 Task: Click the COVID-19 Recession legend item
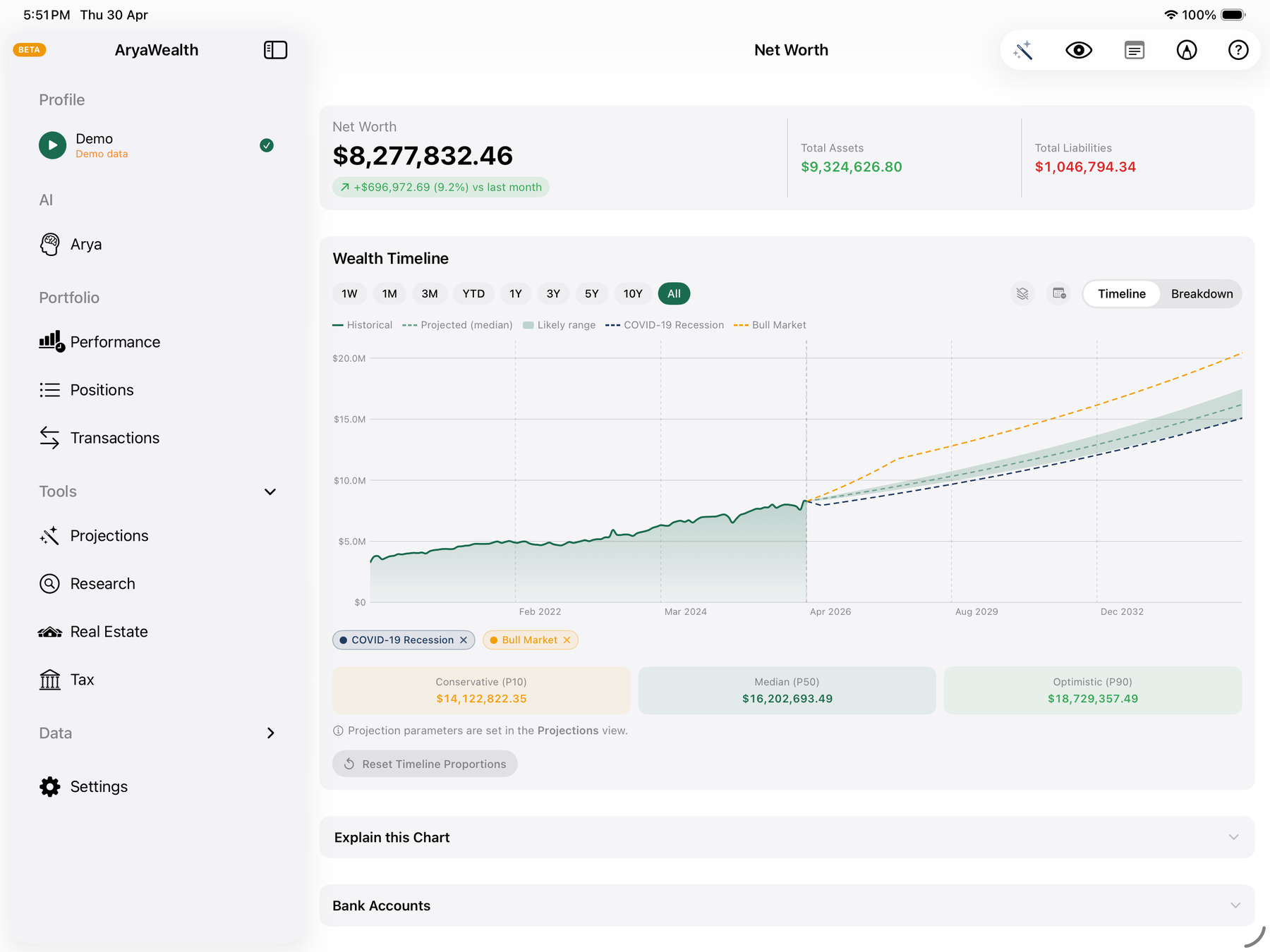tap(665, 325)
